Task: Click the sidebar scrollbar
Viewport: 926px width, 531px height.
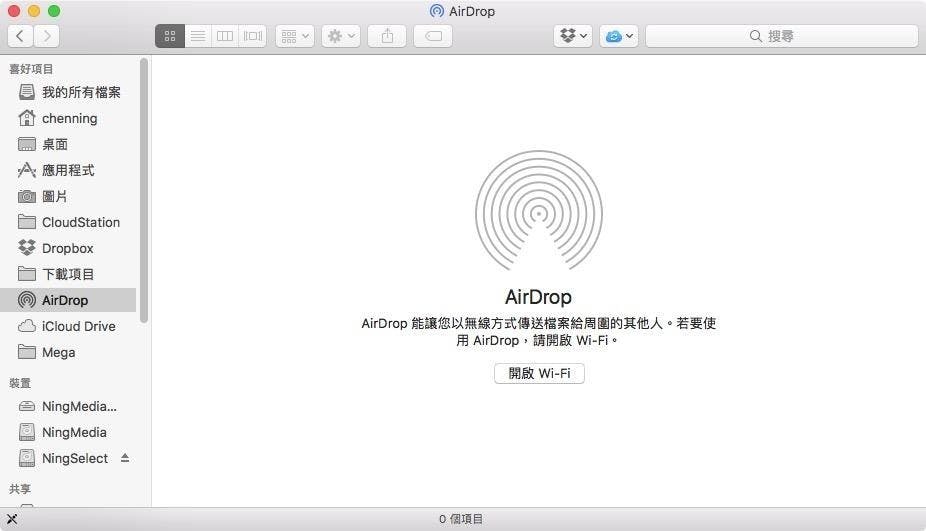Action: (144, 190)
